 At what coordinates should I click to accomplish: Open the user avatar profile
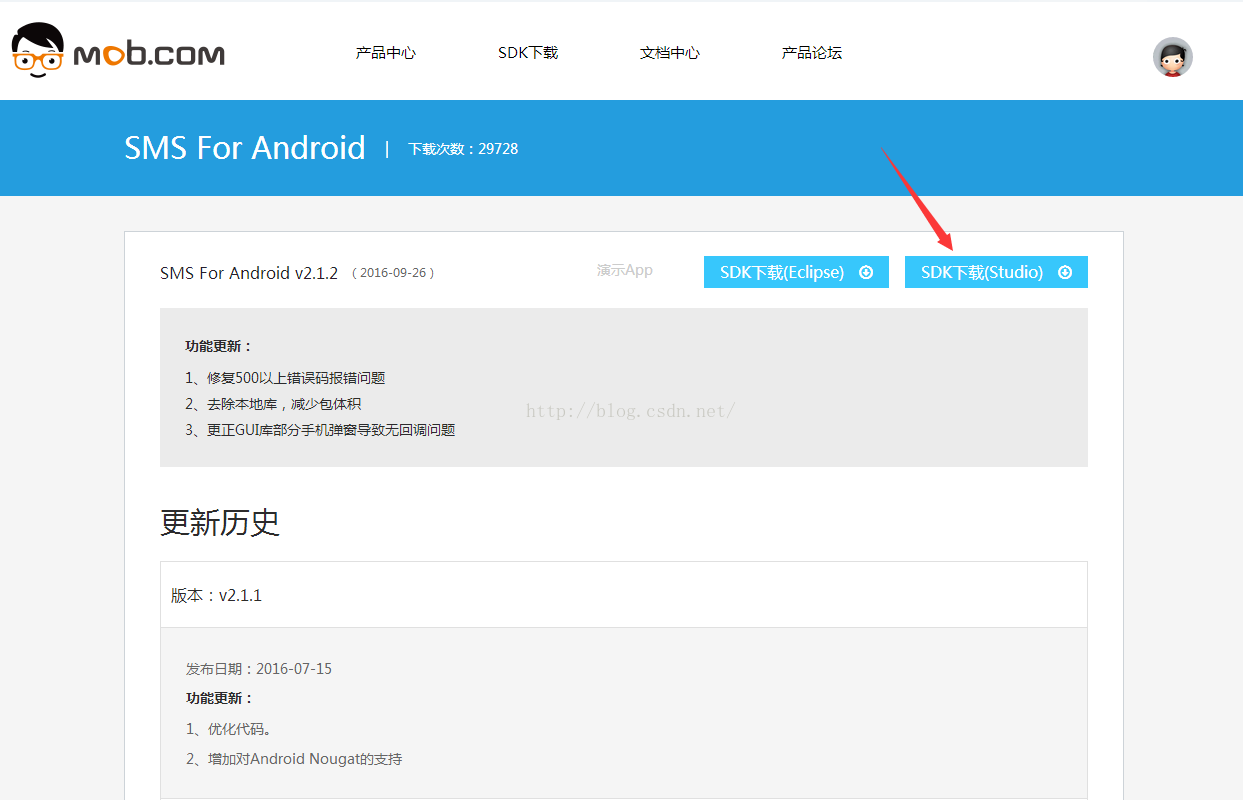1173,58
